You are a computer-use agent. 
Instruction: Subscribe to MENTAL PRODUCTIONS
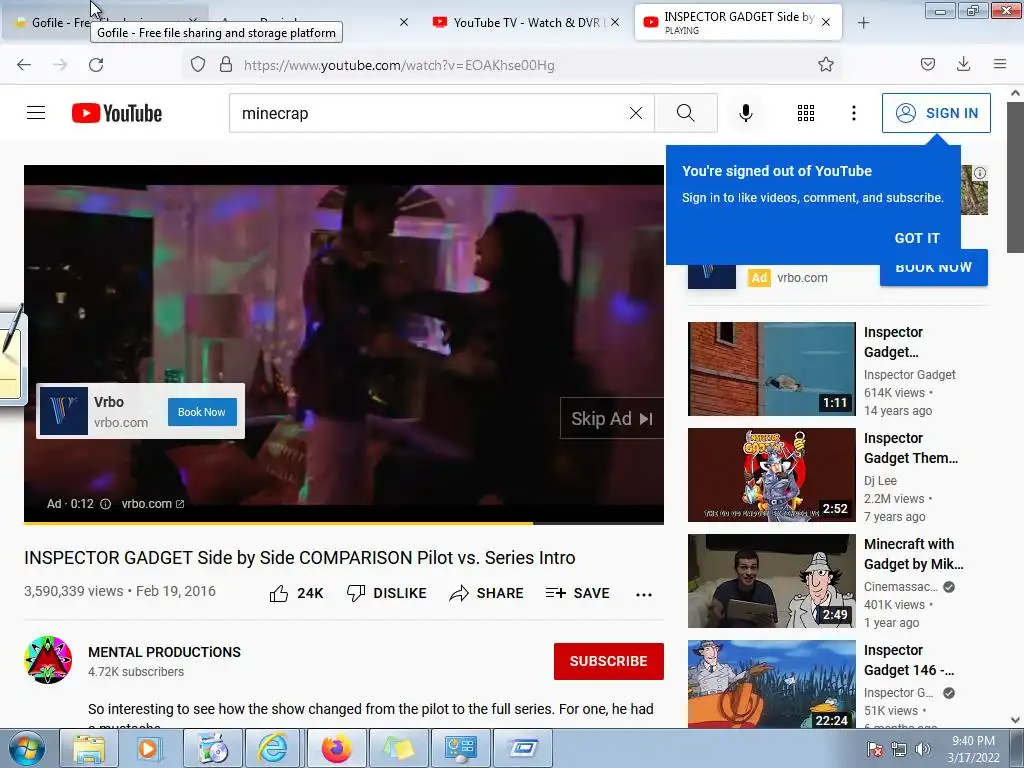[x=609, y=661]
